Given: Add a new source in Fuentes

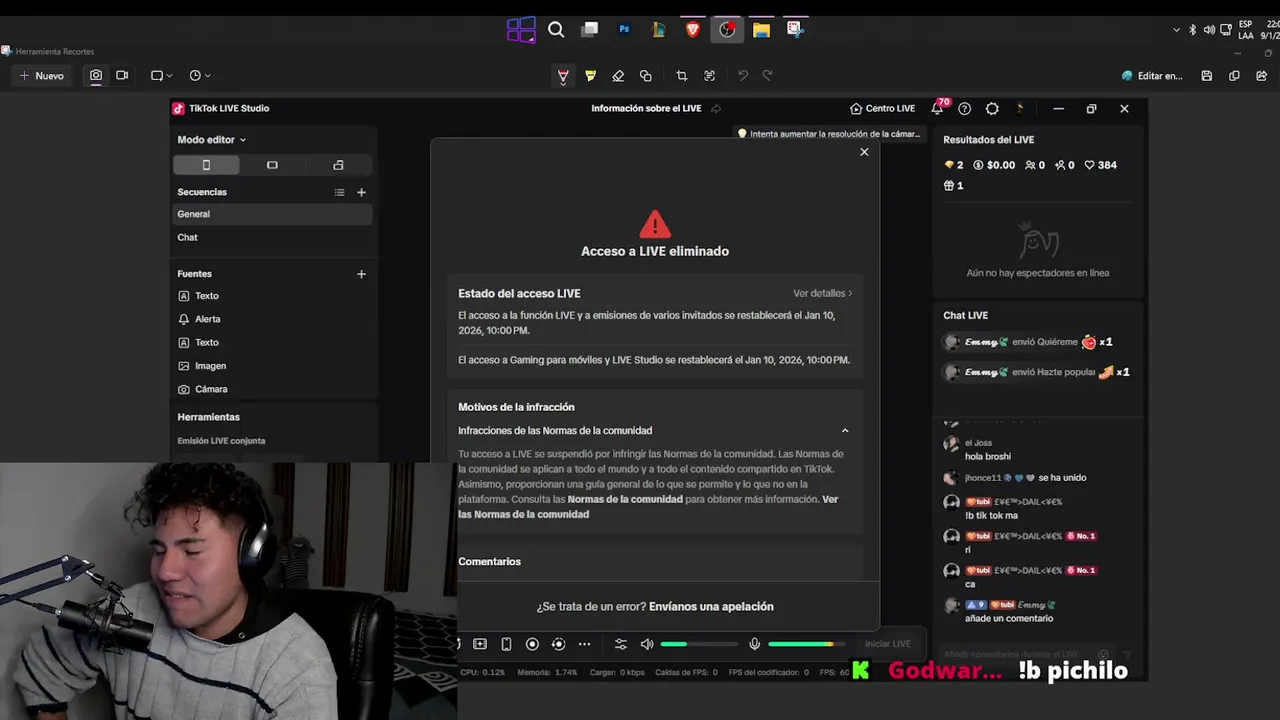Looking at the screenshot, I should [361, 274].
